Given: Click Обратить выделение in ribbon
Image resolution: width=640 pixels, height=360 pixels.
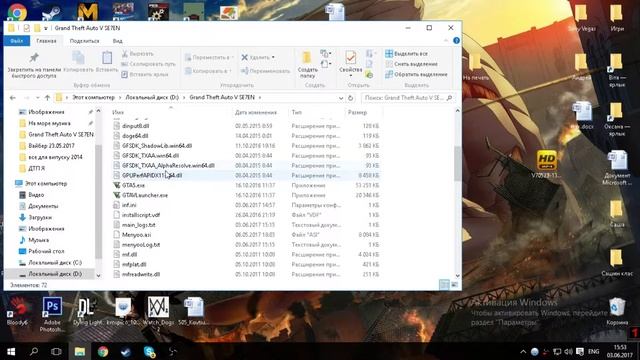Looking at the screenshot, I should point(416,74).
